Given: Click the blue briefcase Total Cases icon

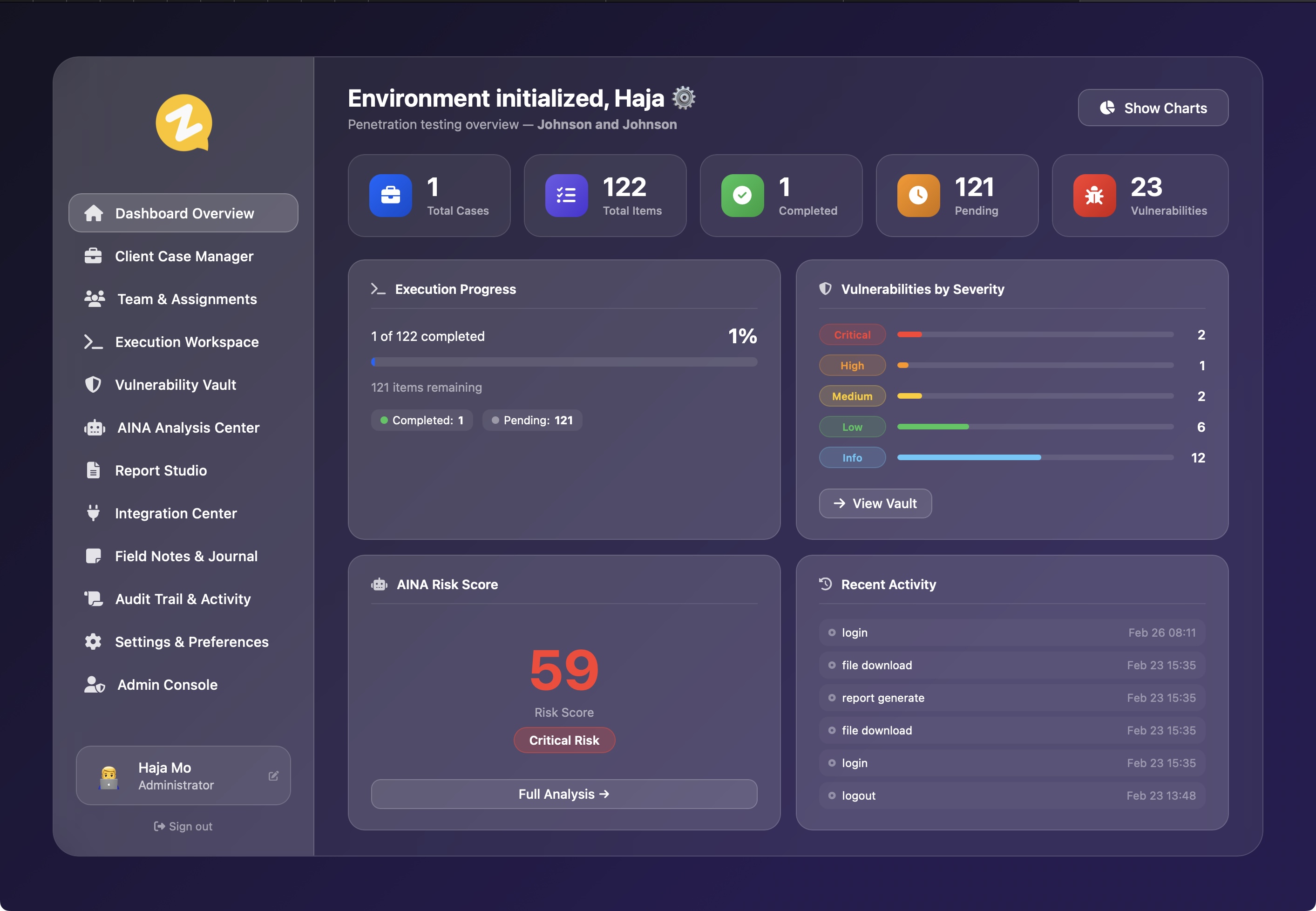Looking at the screenshot, I should 390,195.
